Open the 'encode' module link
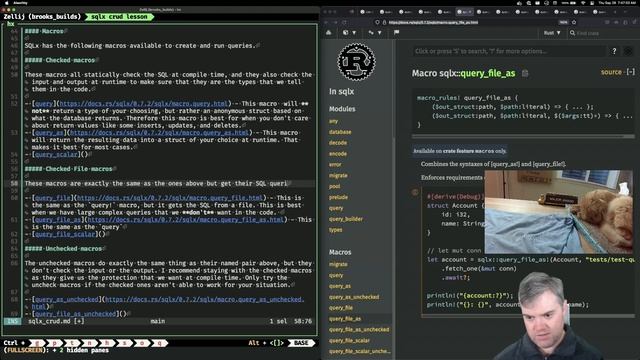Viewport: 640px width, 360px height. 338,154
